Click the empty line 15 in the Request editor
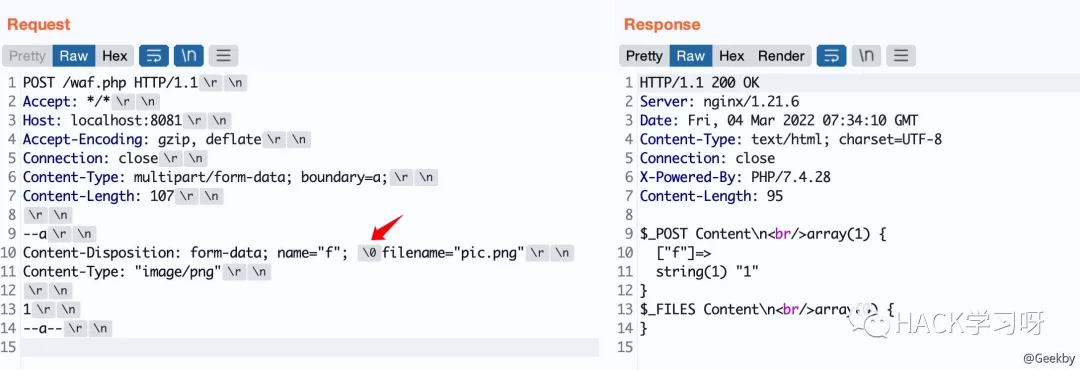The height and width of the screenshot is (370, 1080). [309, 347]
